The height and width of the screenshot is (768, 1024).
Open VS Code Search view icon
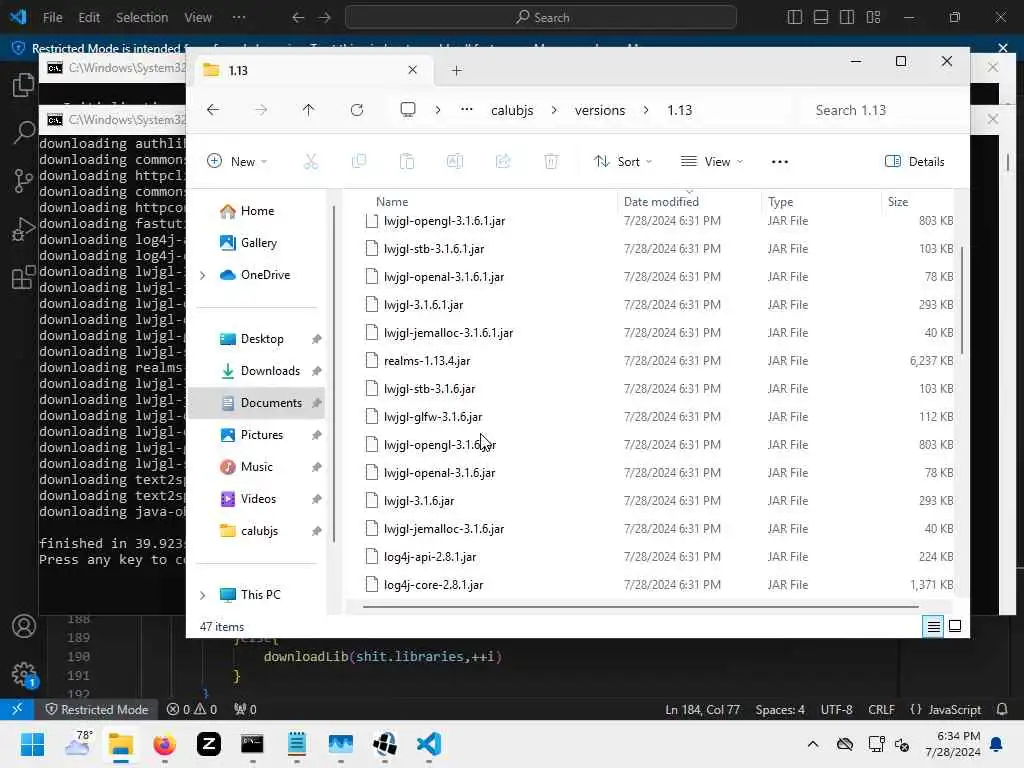pos(24,133)
